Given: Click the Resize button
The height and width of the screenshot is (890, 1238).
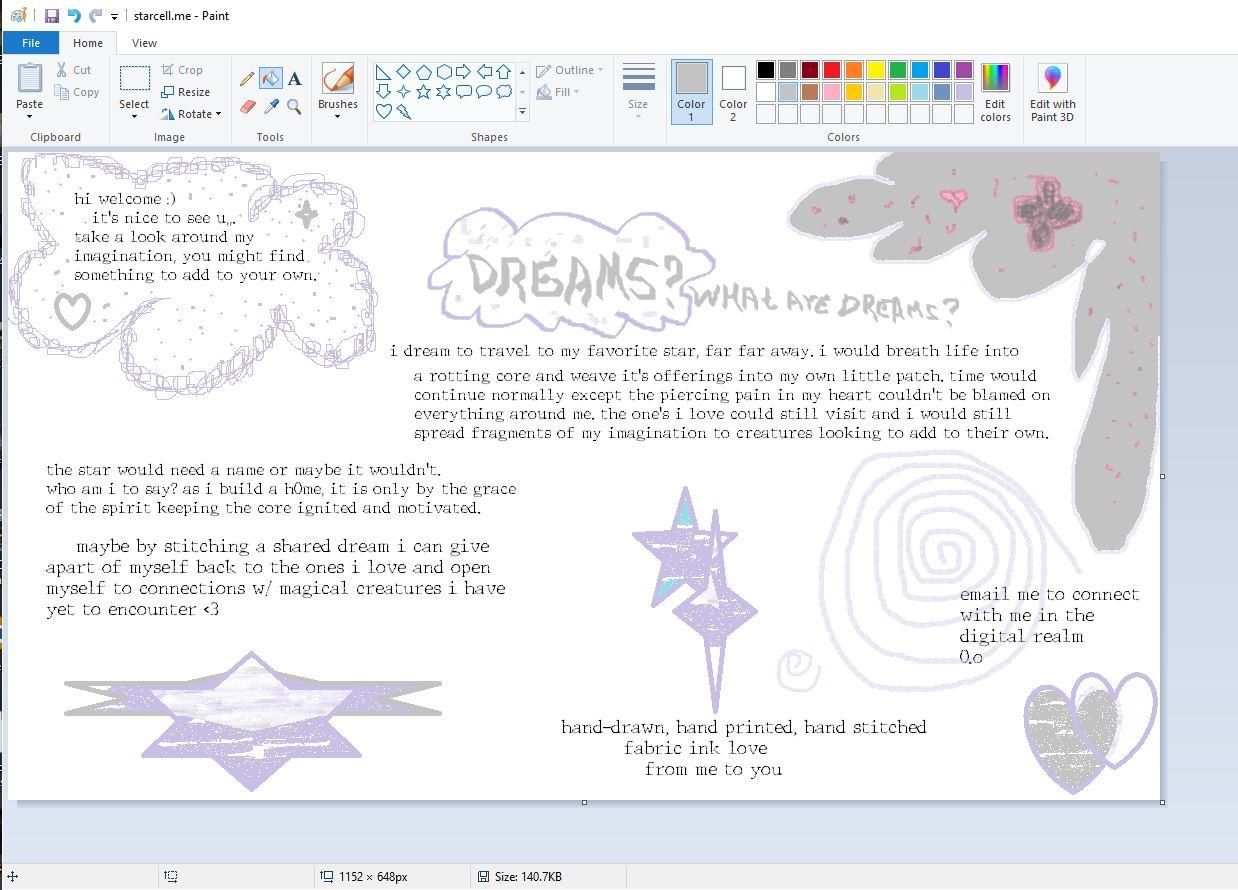Looking at the screenshot, I should click(x=186, y=92).
